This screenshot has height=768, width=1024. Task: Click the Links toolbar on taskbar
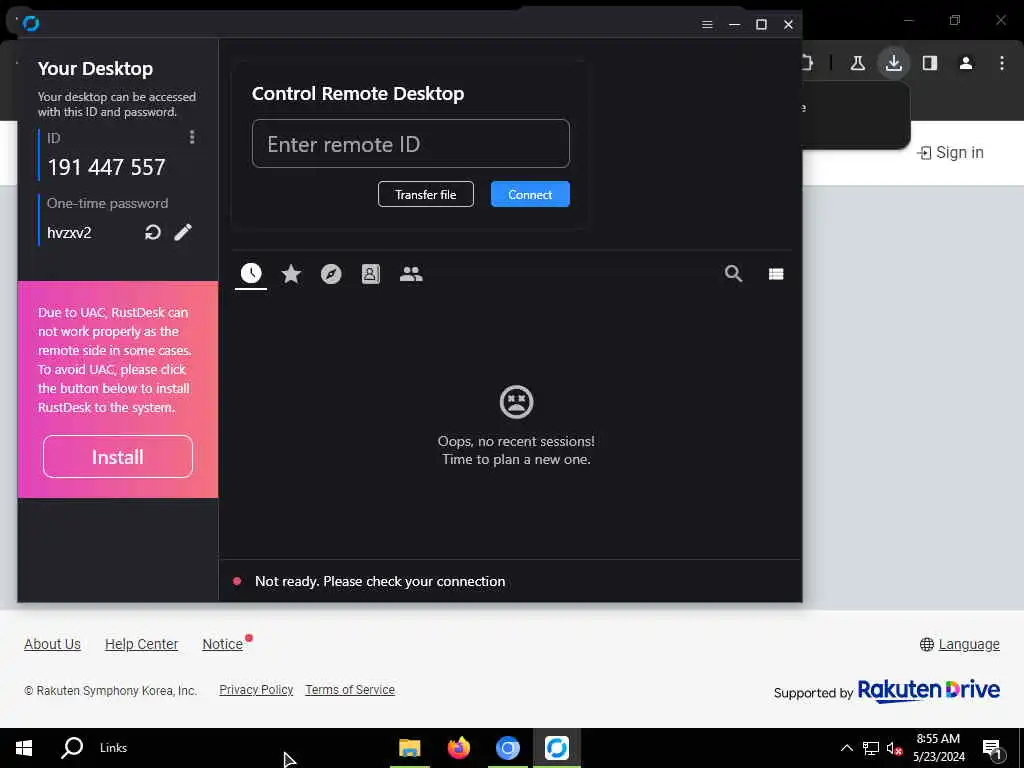click(x=114, y=748)
